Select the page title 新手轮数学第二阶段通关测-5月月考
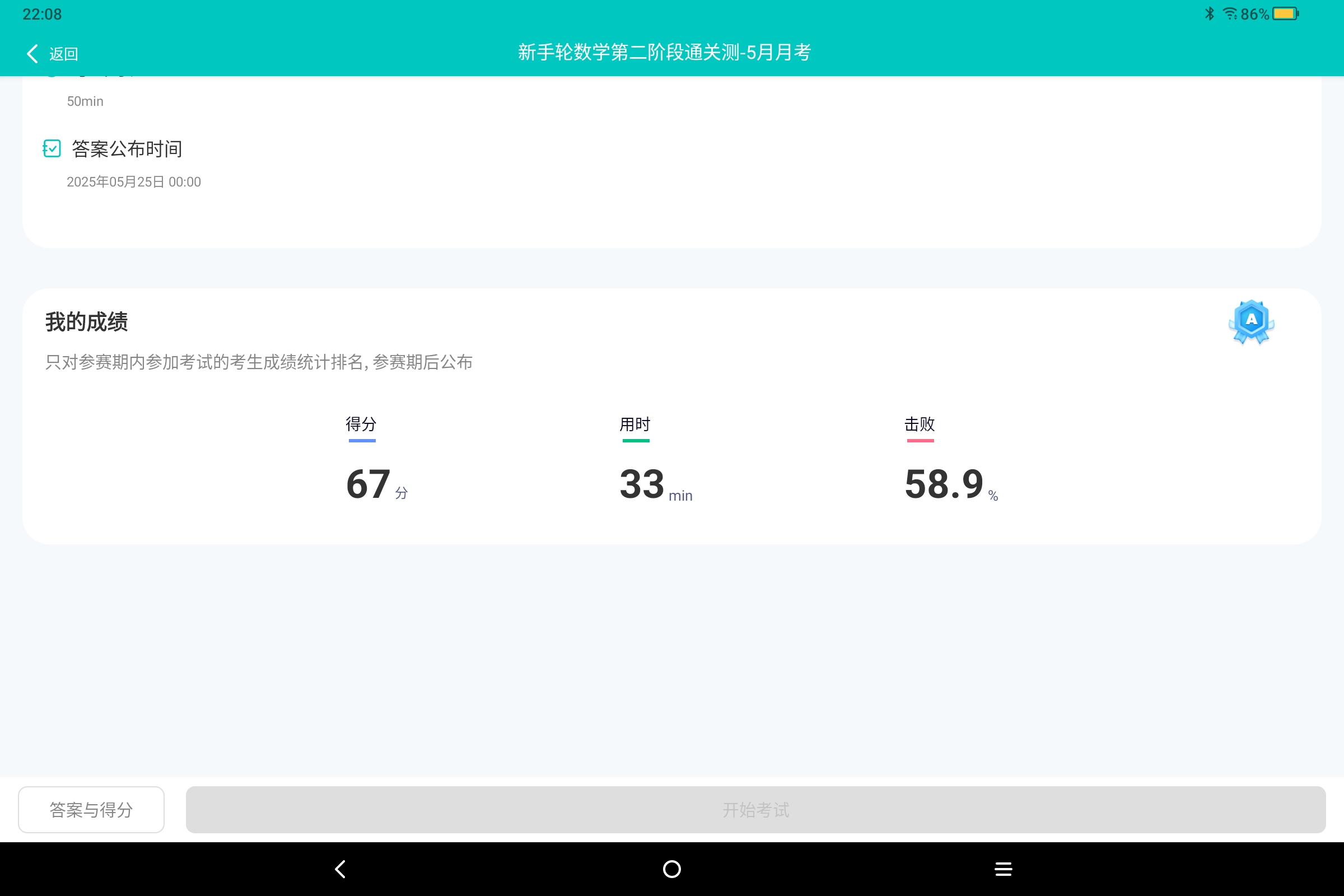This screenshot has height=896, width=1344. [665, 53]
